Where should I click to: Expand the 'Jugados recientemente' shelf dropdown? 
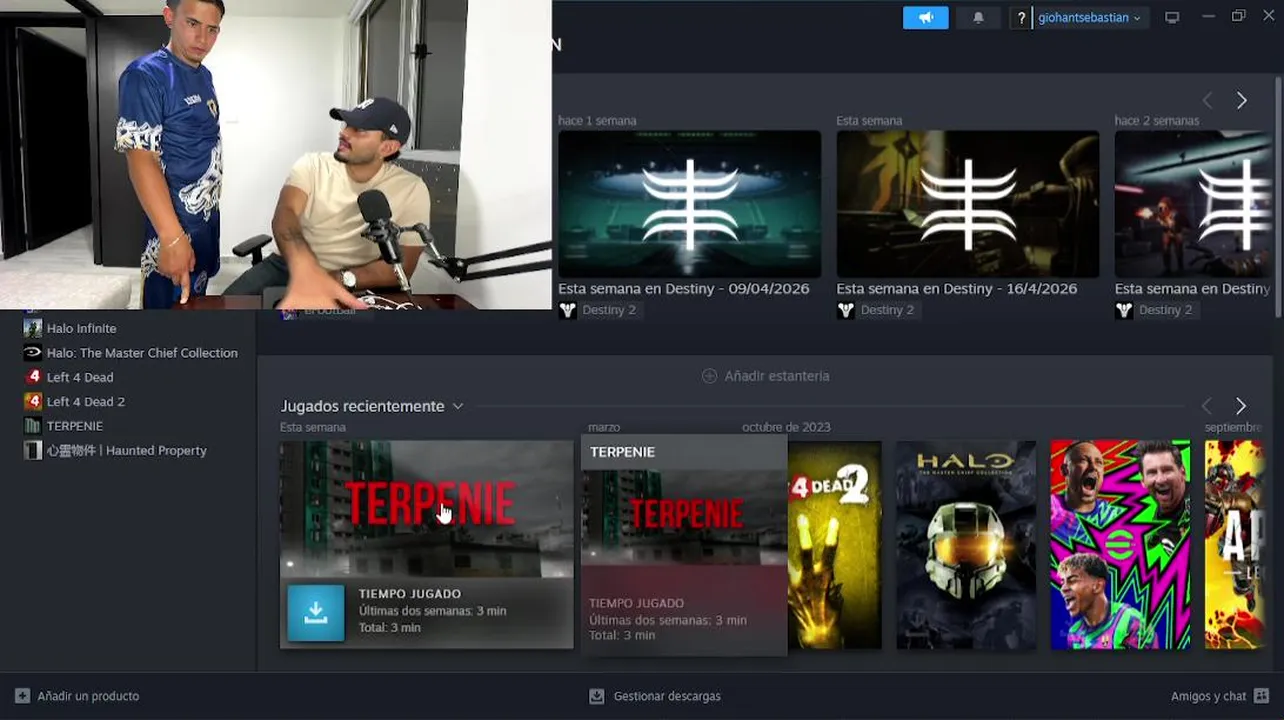click(x=457, y=406)
